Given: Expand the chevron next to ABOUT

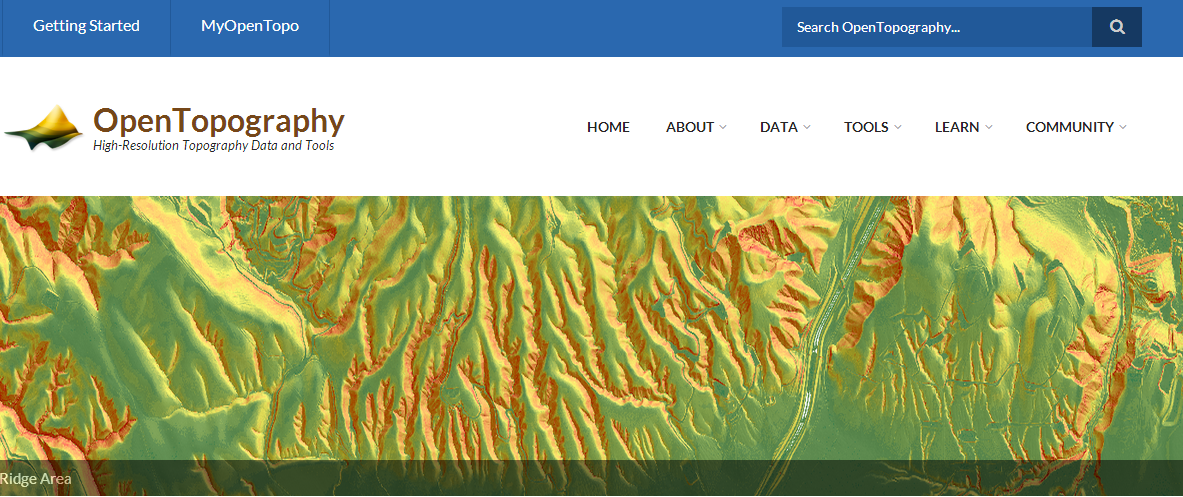Looking at the screenshot, I should pos(723,127).
